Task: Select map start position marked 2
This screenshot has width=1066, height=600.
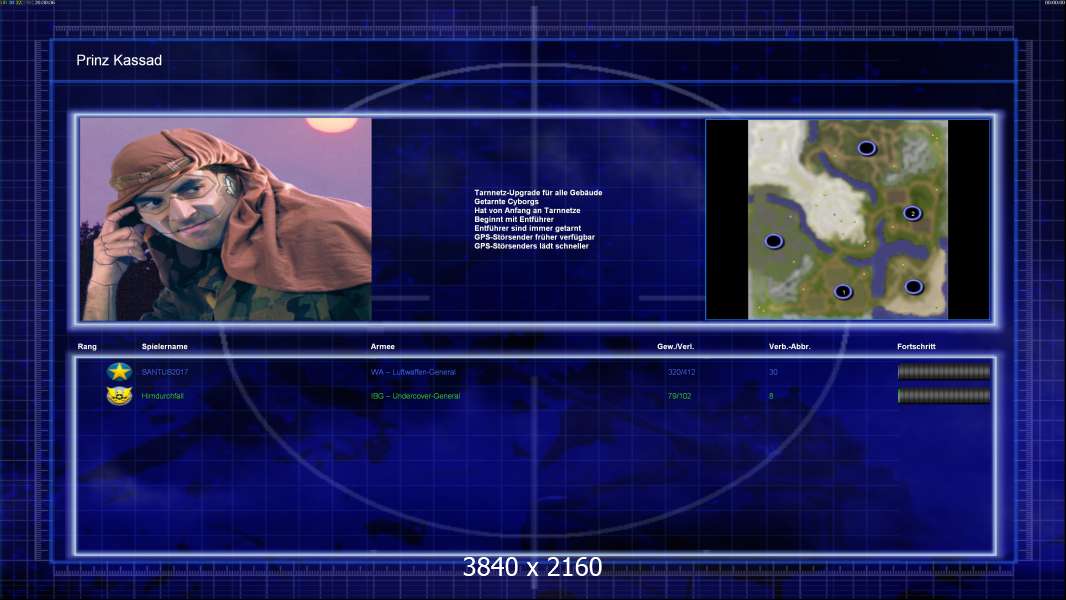Action: (x=912, y=213)
